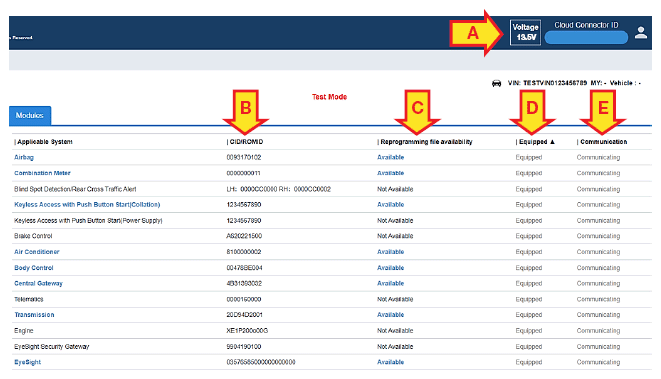The width and height of the screenshot is (661, 379).
Task: Click the red Test Mode label
Action: (329, 97)
